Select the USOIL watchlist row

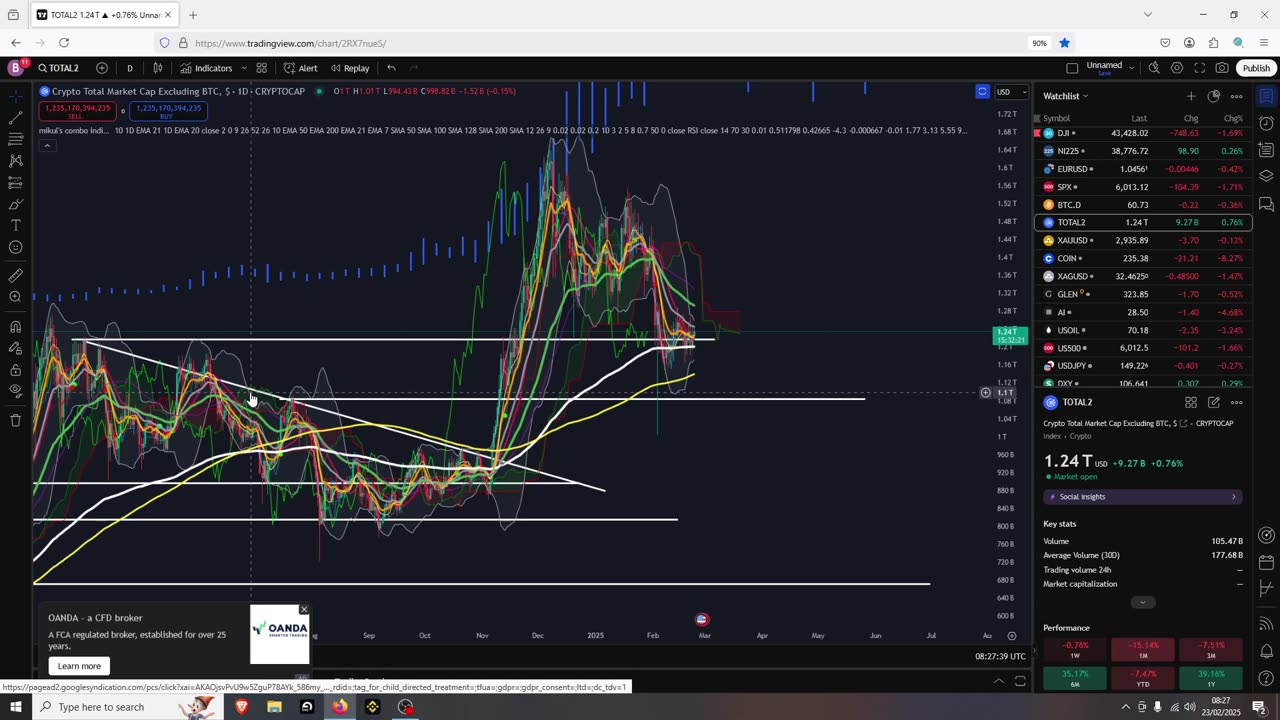click(1143, 330)
